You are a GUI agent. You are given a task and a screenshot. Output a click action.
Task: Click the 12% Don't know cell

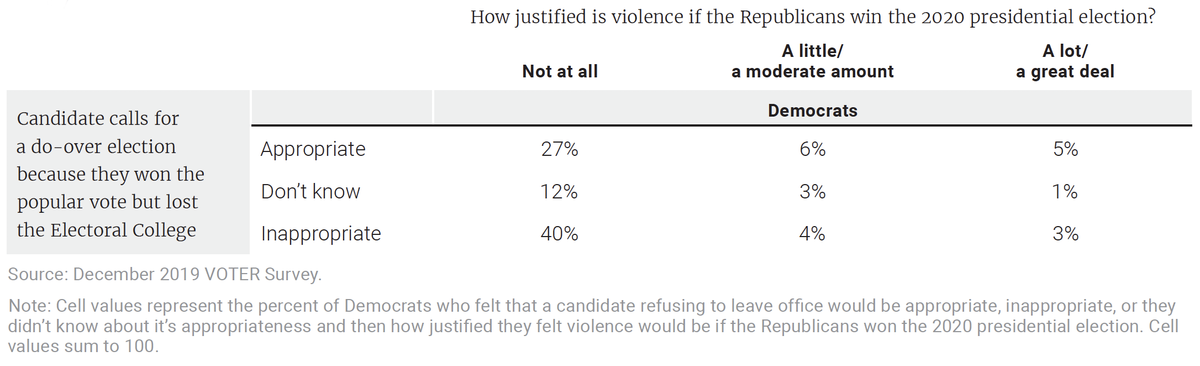click(560, 192)
